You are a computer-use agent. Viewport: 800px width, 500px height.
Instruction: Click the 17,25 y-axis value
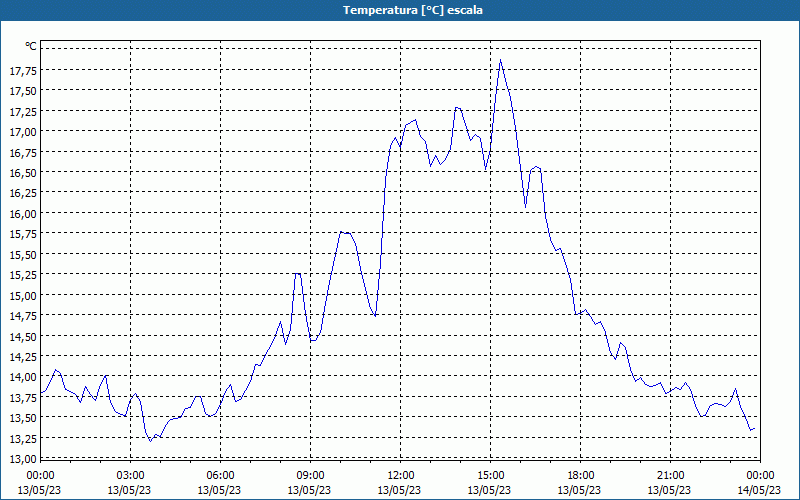point(23,112)
